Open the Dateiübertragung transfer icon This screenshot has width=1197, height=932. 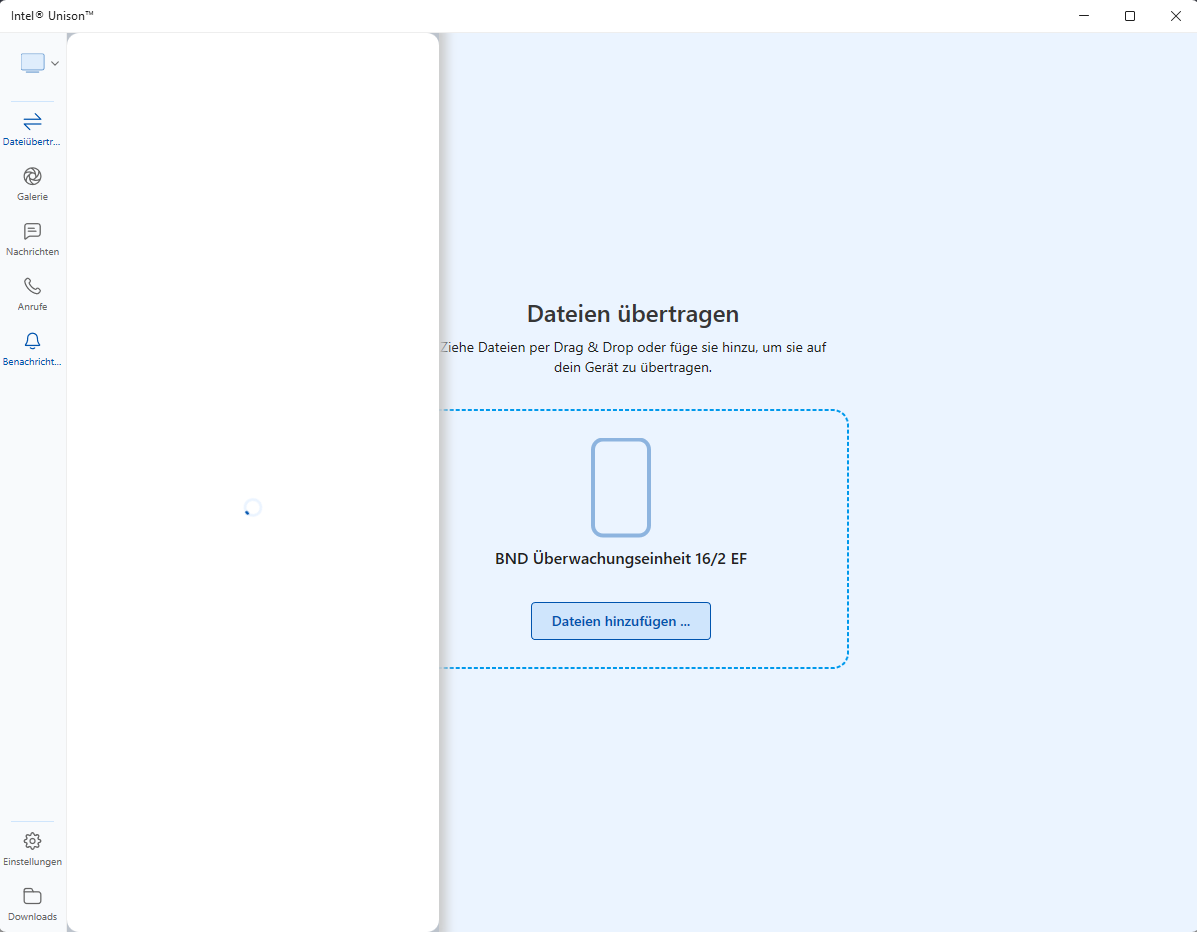click(x=31, y=122)
